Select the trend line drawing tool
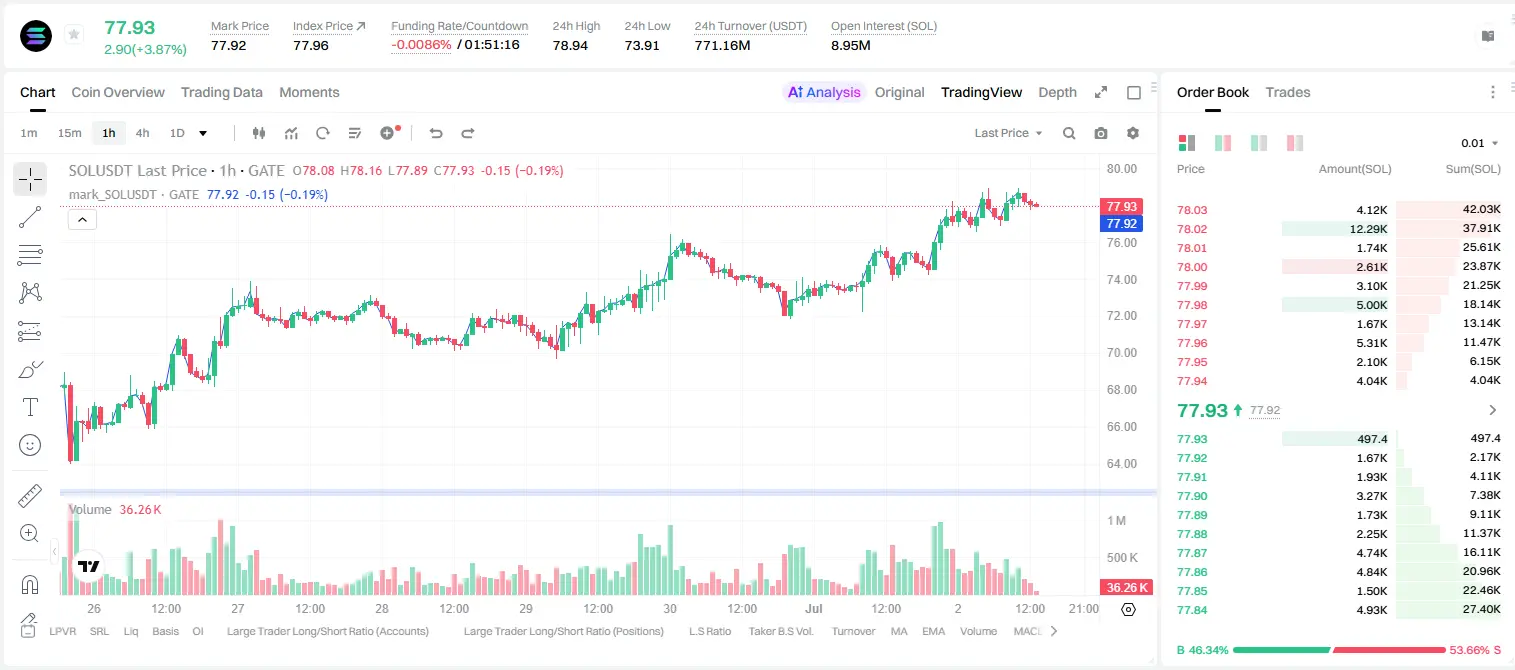Viewport: 1515px width, 670px height. coord(30,217)
